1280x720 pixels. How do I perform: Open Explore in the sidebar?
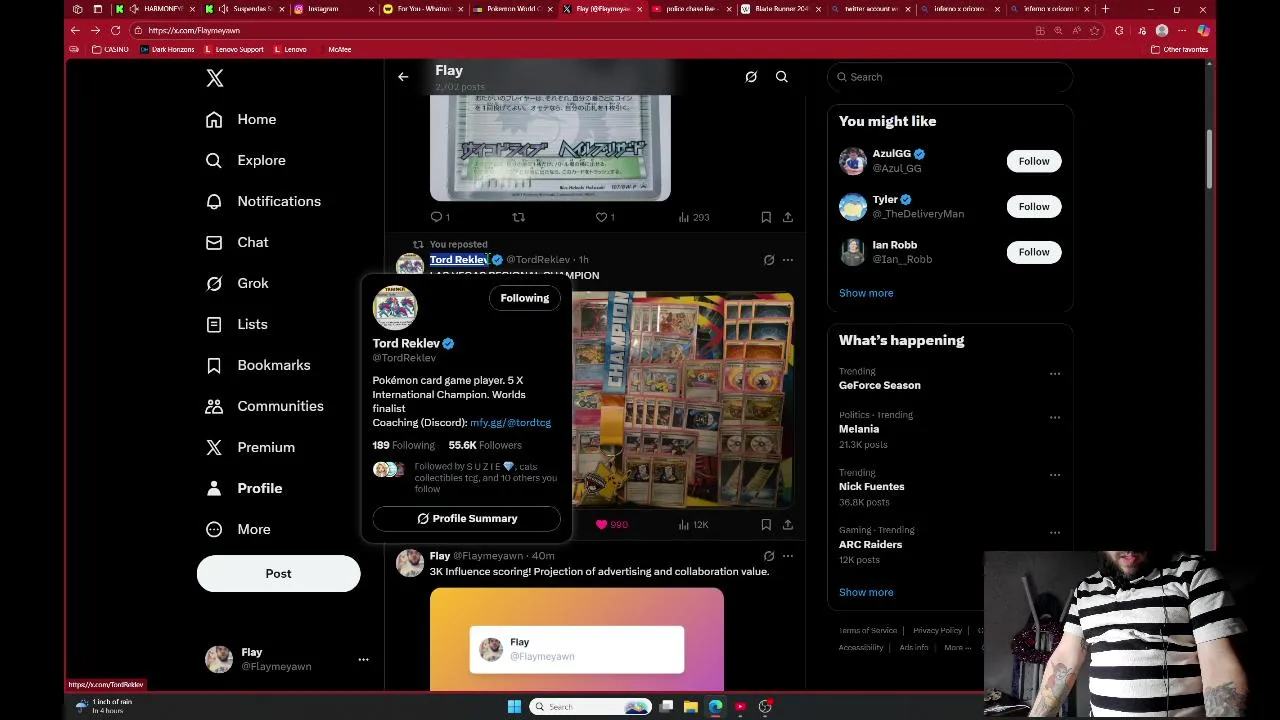(x=246, y=160)
